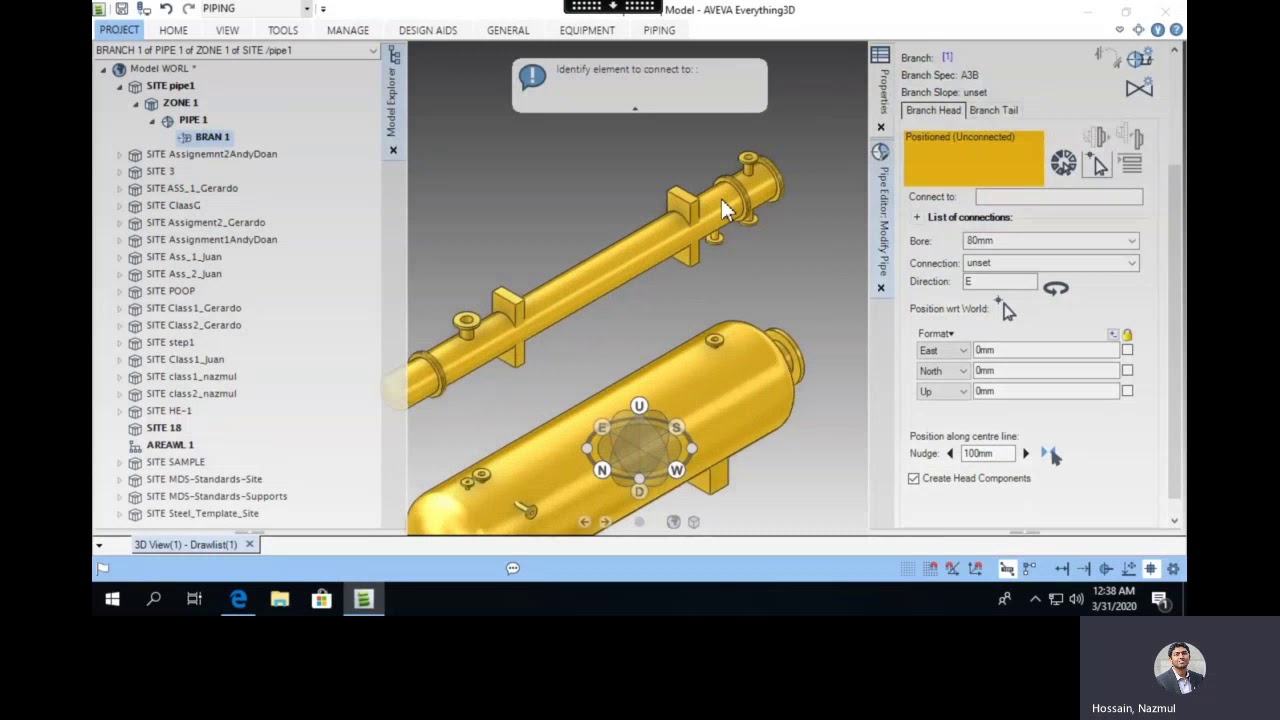Open the North axis dropdown
Screen dimensions: 1280x720
click(x=944, y=371)
